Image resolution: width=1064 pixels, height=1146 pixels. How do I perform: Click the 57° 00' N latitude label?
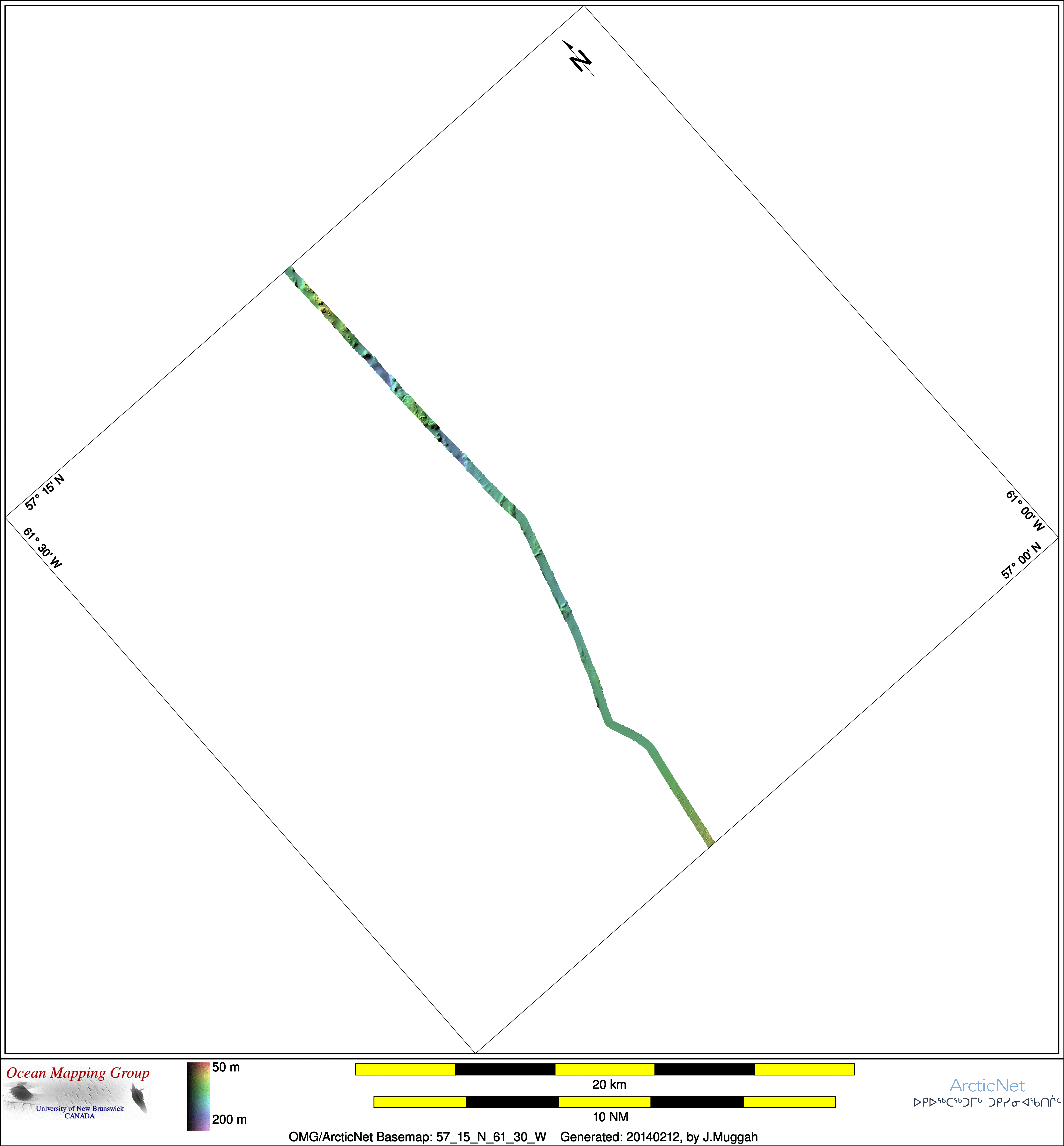(1021, 560)
